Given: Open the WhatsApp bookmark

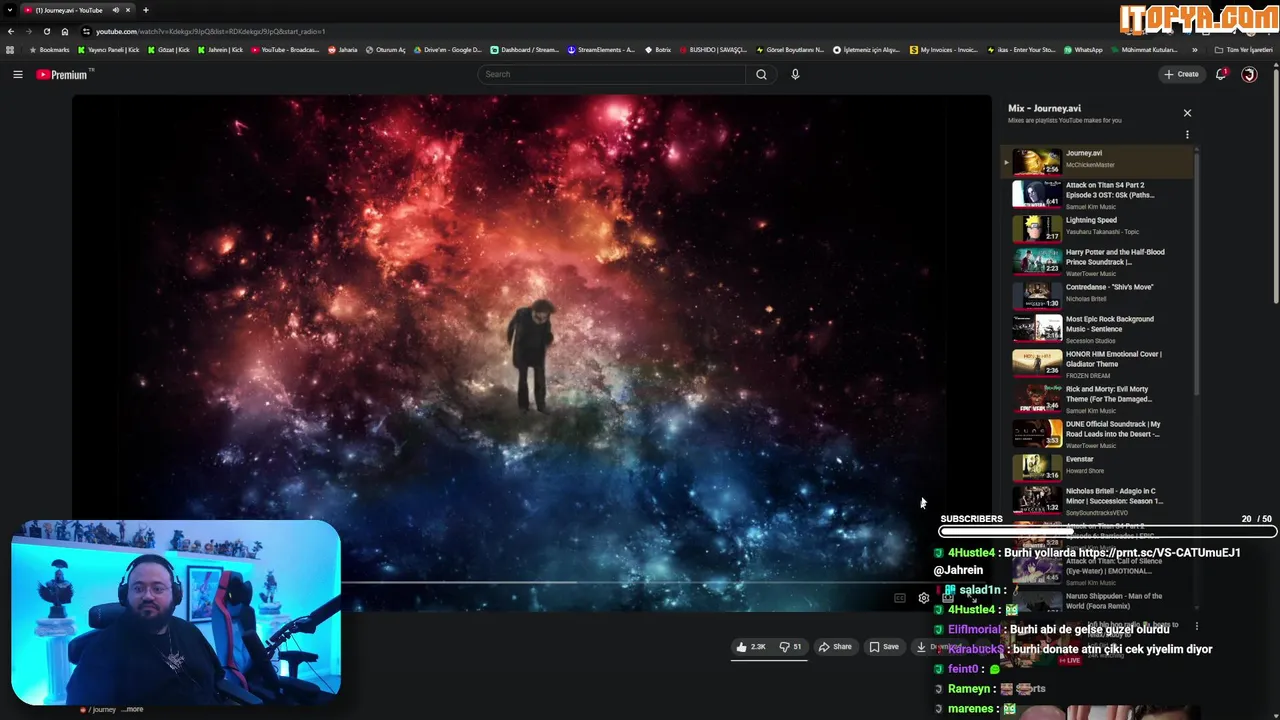Looking at the screenshot, I should 1083,50.
